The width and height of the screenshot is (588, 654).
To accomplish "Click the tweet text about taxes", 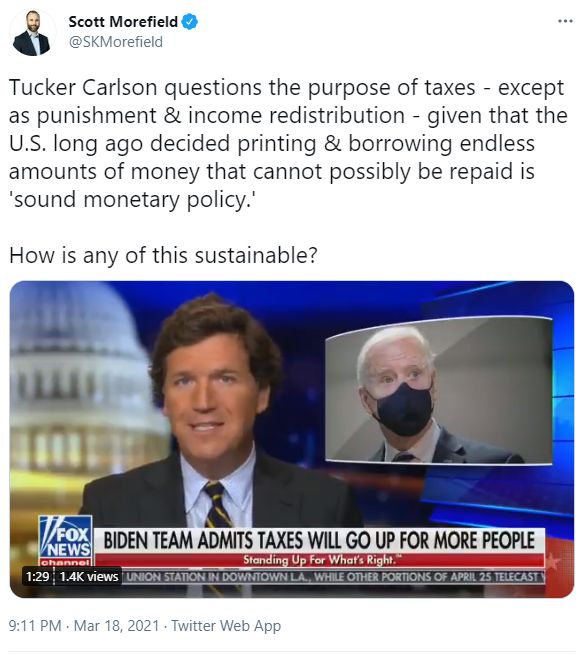I will pos(288,143).
